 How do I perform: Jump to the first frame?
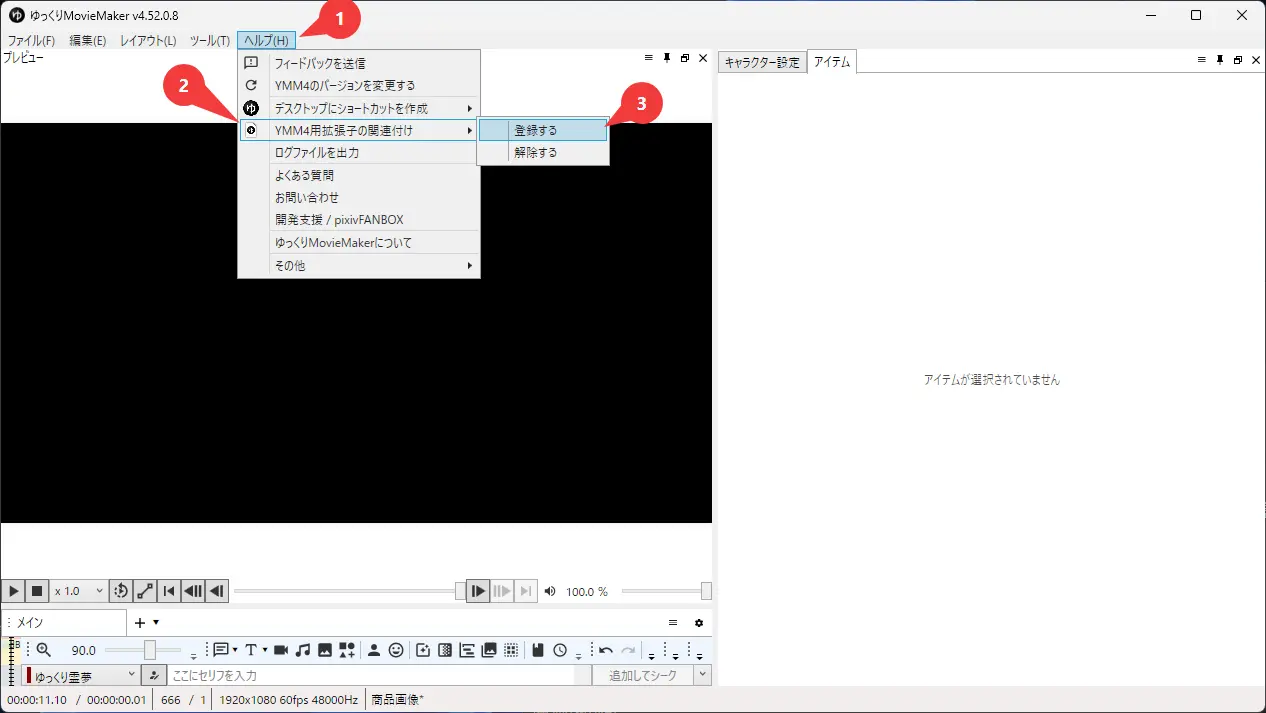(x=169, y=591)
